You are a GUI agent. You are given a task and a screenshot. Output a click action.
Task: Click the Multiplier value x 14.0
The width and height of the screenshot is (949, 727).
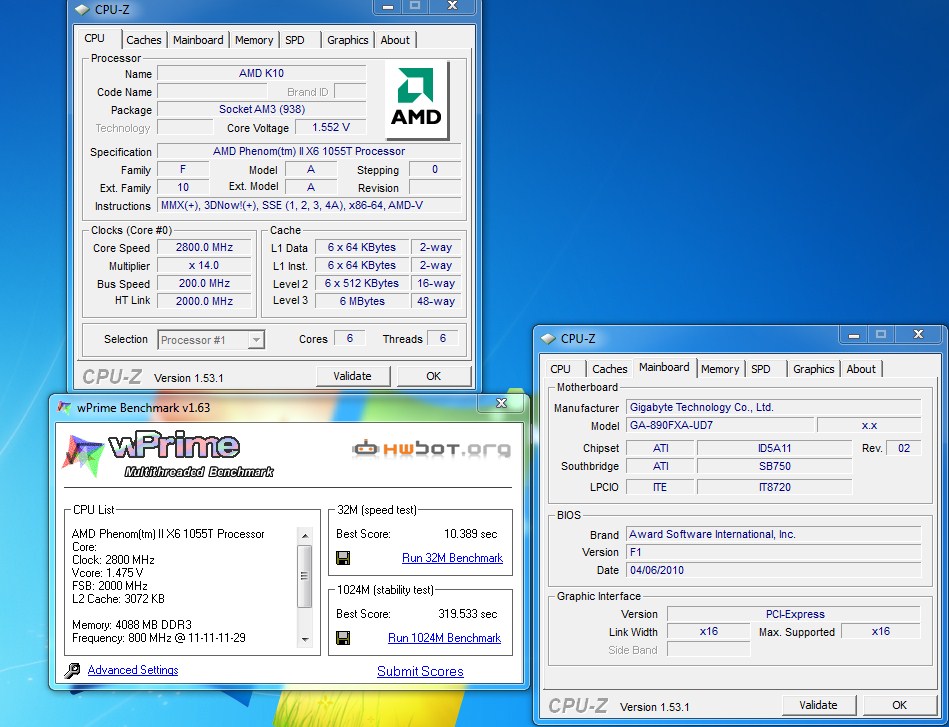click(x=204, y=265)
